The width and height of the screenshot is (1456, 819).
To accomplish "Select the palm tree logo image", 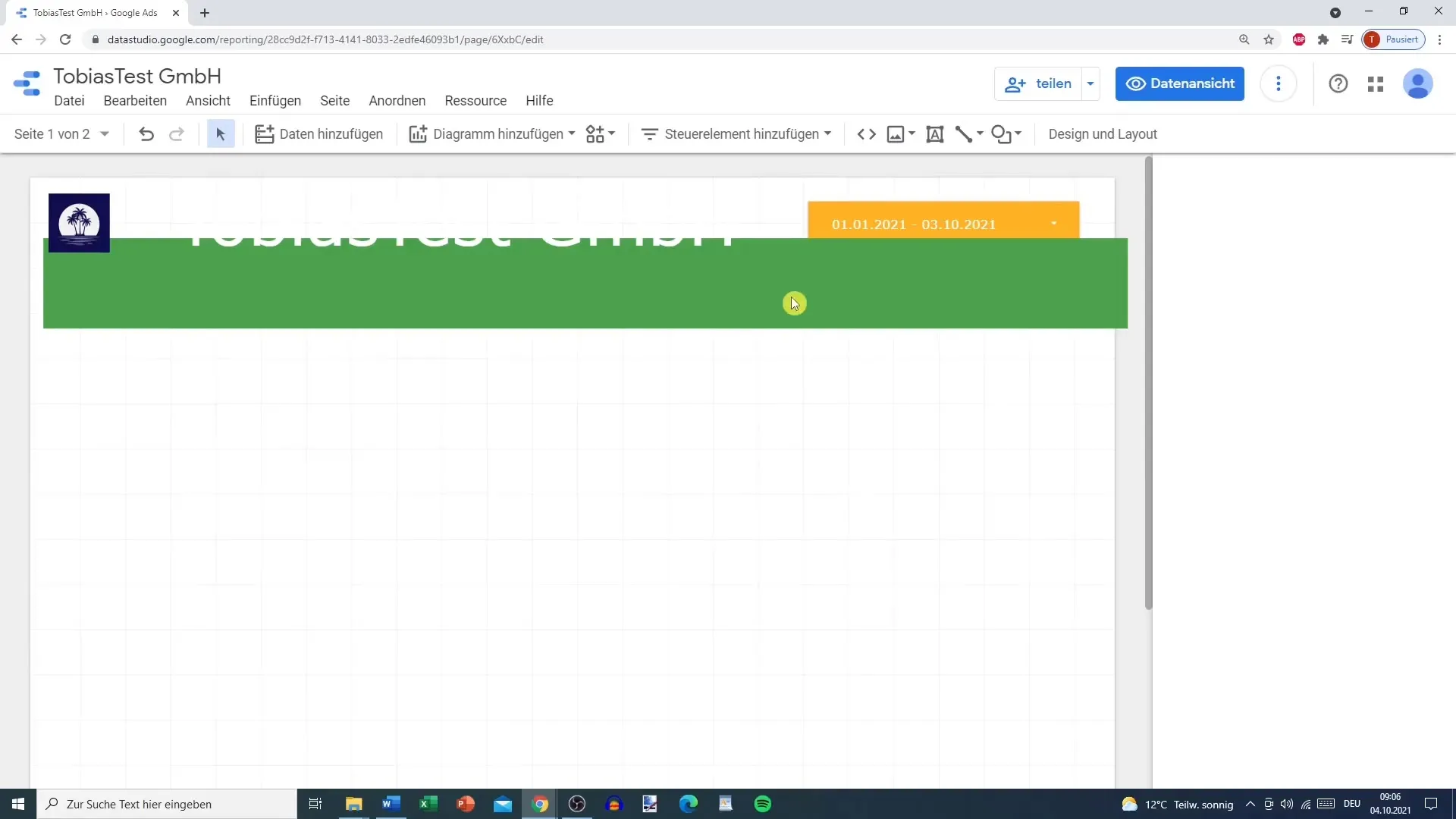I will (x=79, y=223).
